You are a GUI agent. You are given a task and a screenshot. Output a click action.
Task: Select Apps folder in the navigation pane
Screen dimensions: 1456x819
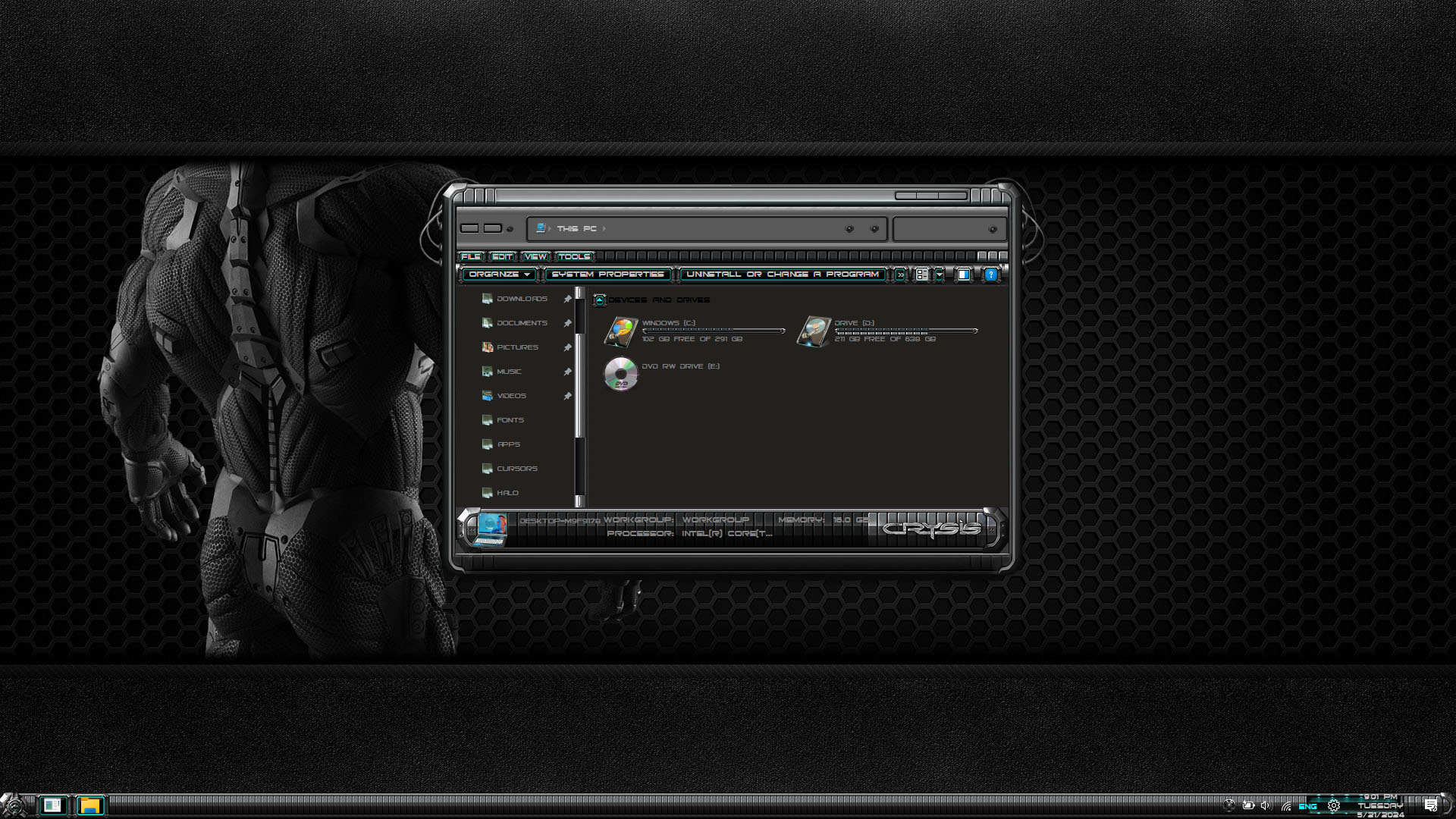point(508,444)
